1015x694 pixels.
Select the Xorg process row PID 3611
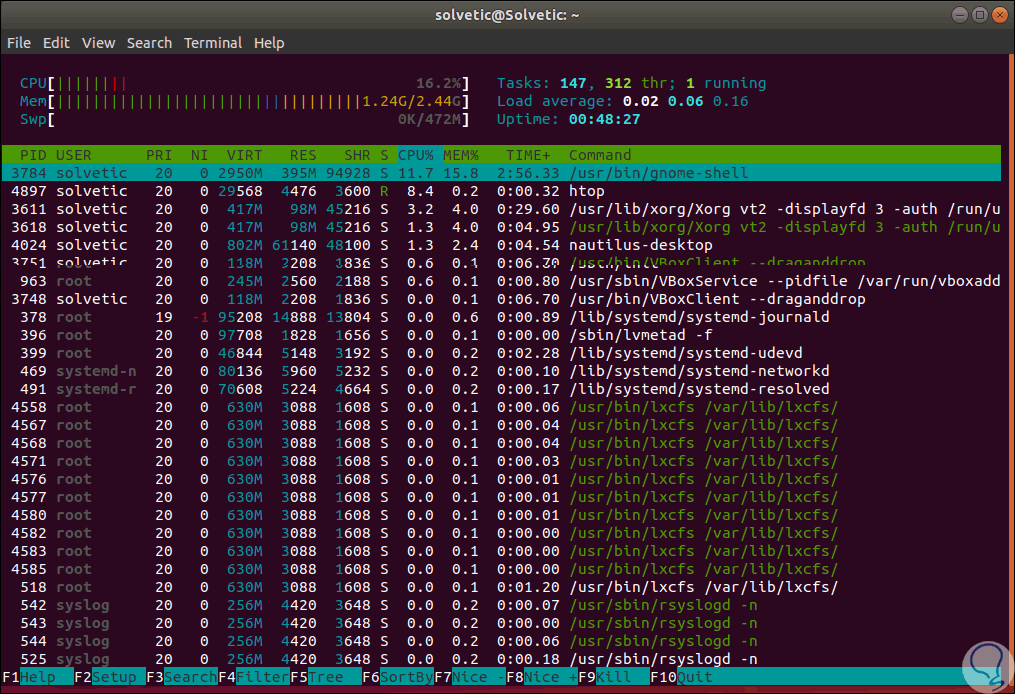[502, 209]
